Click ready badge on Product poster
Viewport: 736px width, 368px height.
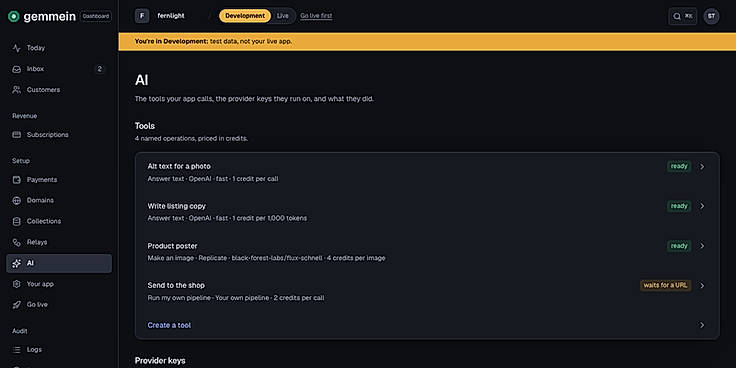coord(679,246)
